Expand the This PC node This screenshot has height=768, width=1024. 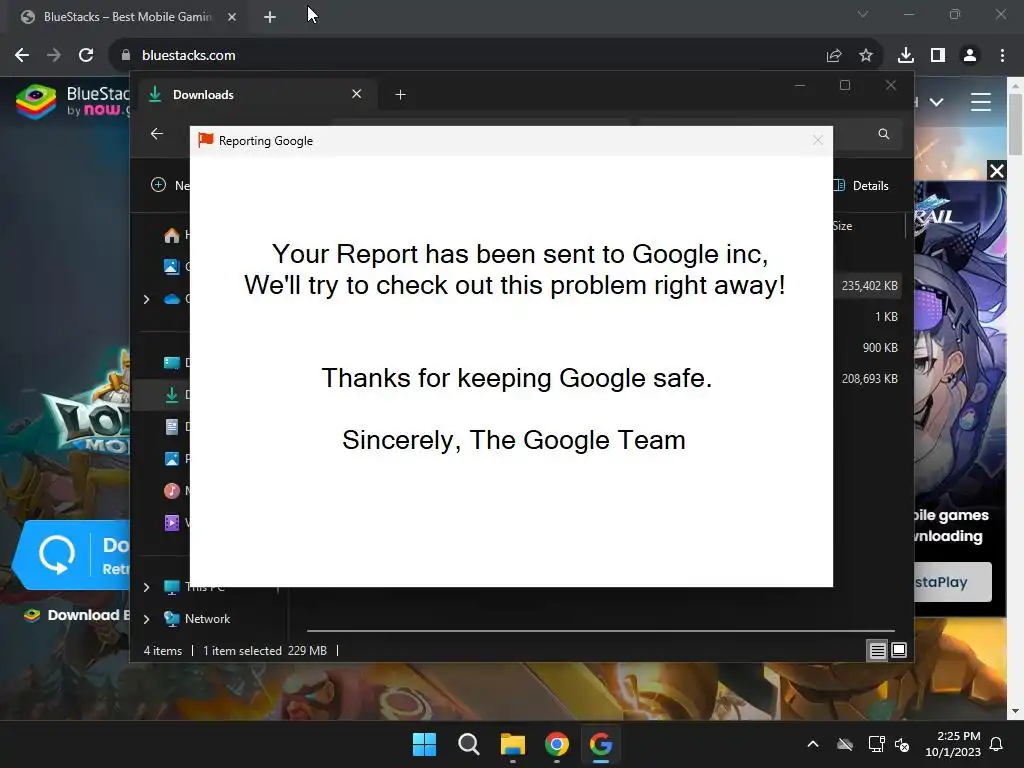click(146, 587)
